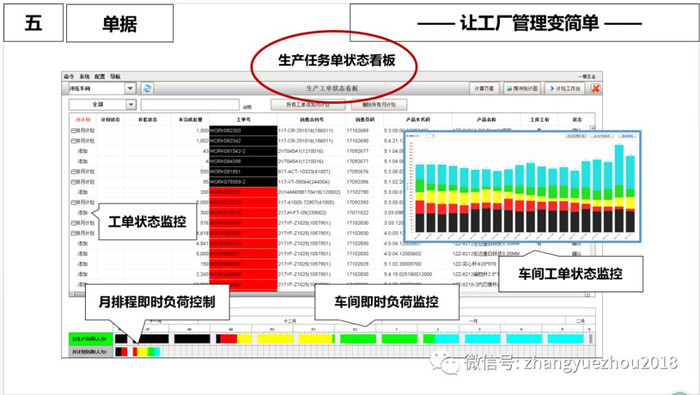Click the add-all-orders-to-month-plan button

[x=308, y=105]
